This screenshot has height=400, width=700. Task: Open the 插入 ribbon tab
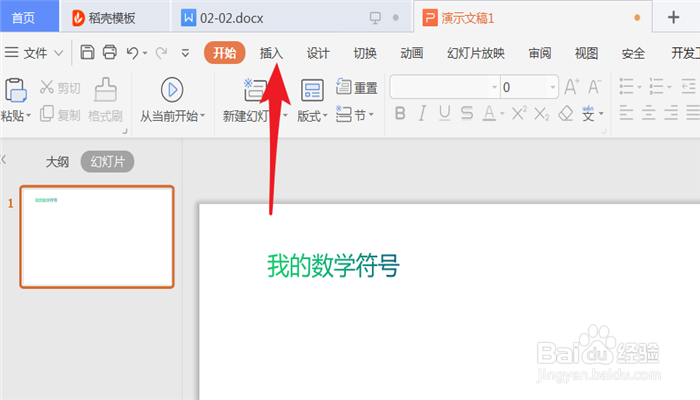point(271,54)
